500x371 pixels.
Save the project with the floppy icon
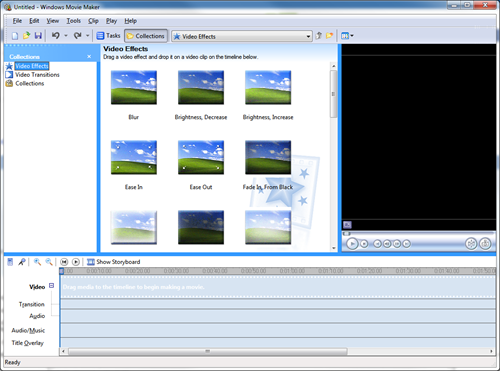(x=38, y=36)
